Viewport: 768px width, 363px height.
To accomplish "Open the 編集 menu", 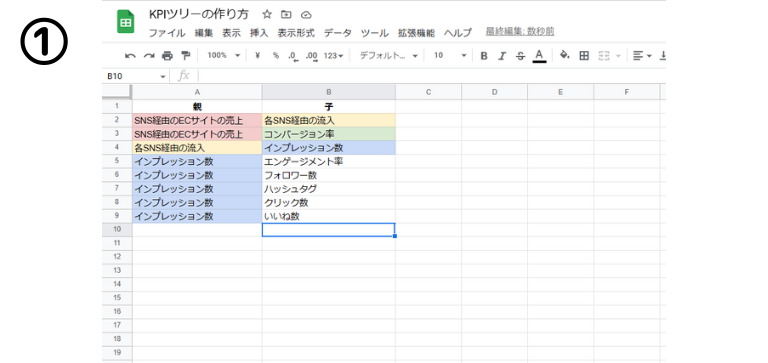I will click(204, 33).
